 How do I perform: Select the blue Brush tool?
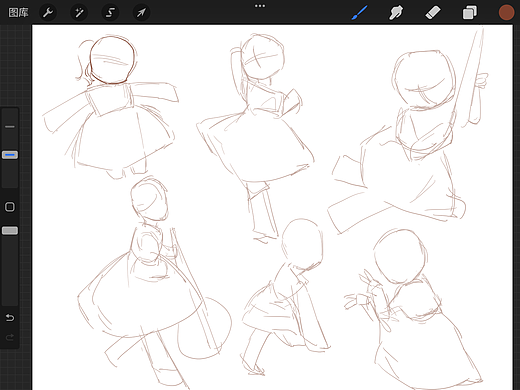pos(360,12)
